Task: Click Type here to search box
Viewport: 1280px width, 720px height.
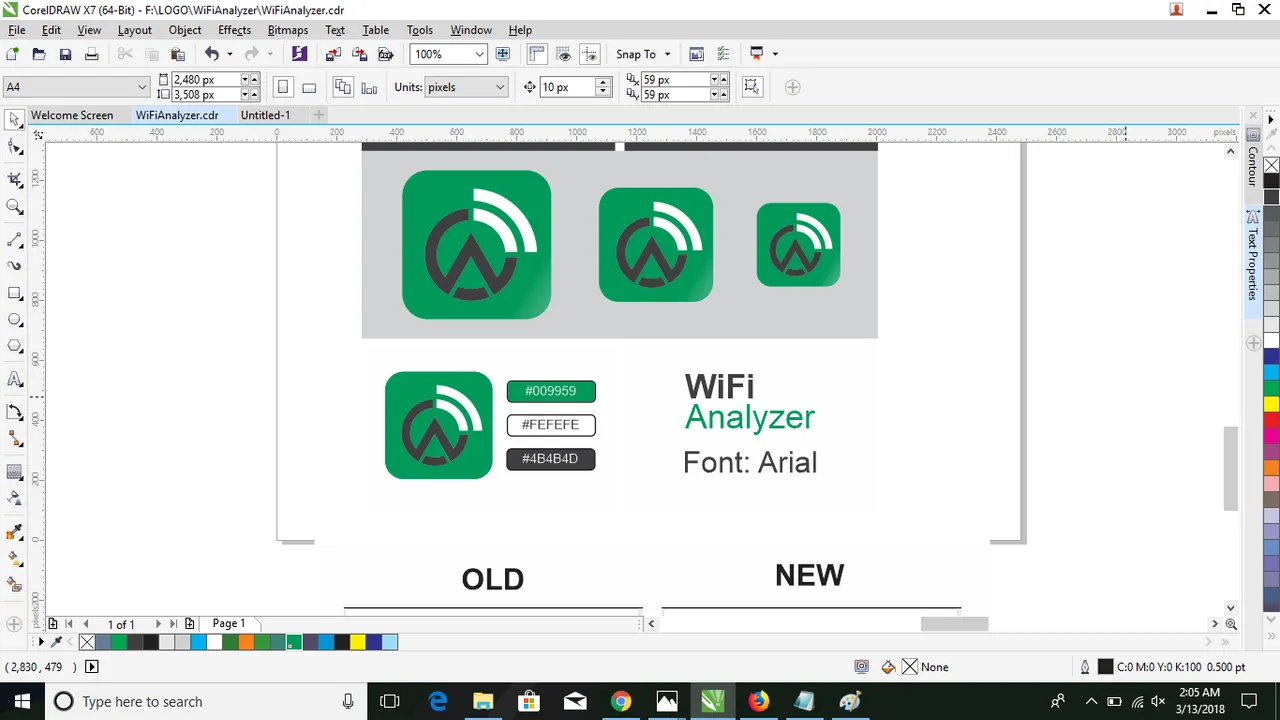Action: click(204, 701)
